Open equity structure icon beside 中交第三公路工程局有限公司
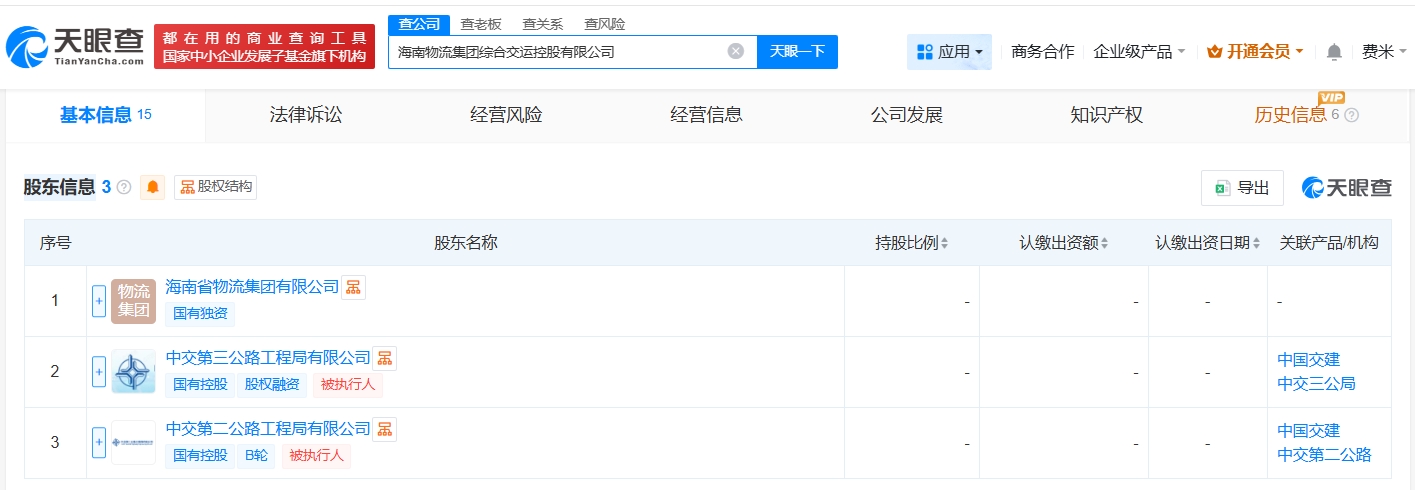Image resolution: width=1415 pixels, height=490 pixels. pos(385,358)
